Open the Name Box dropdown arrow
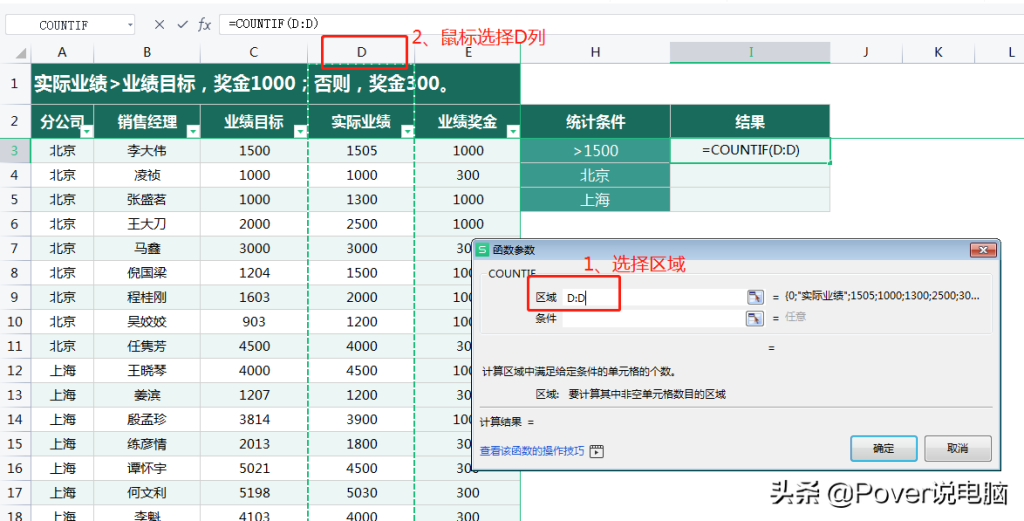This screenshot has height=521, width=1024. pyautogui.click(x=130, y=25)
